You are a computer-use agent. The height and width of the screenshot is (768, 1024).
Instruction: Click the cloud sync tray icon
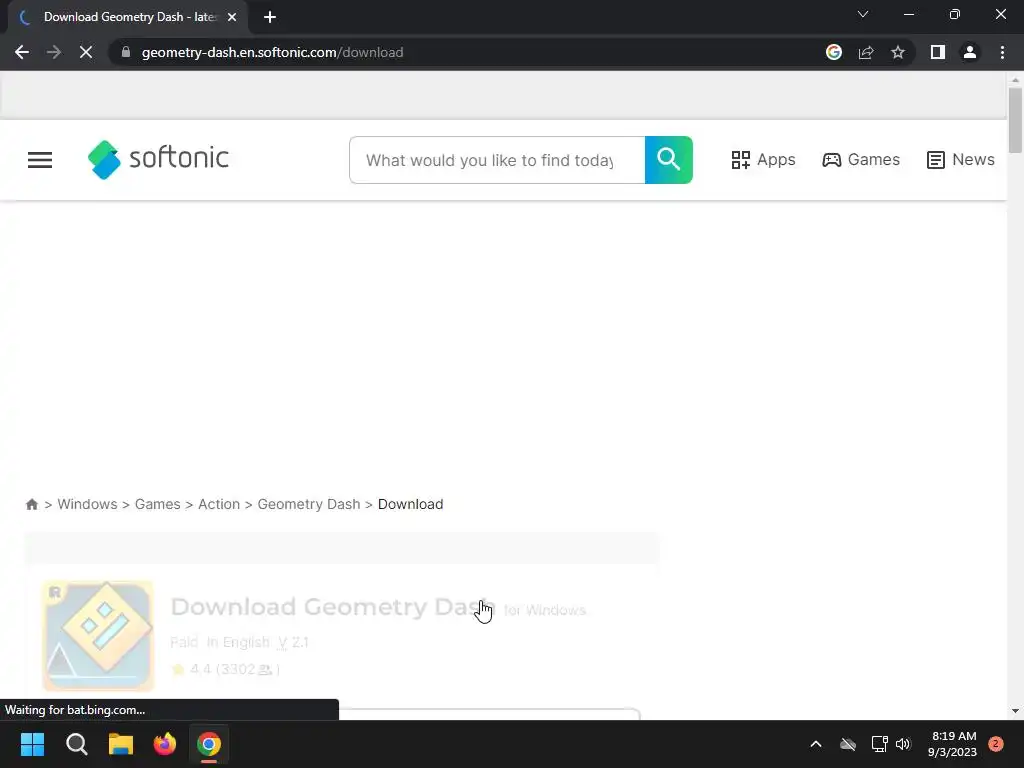[x=848, y=744]
